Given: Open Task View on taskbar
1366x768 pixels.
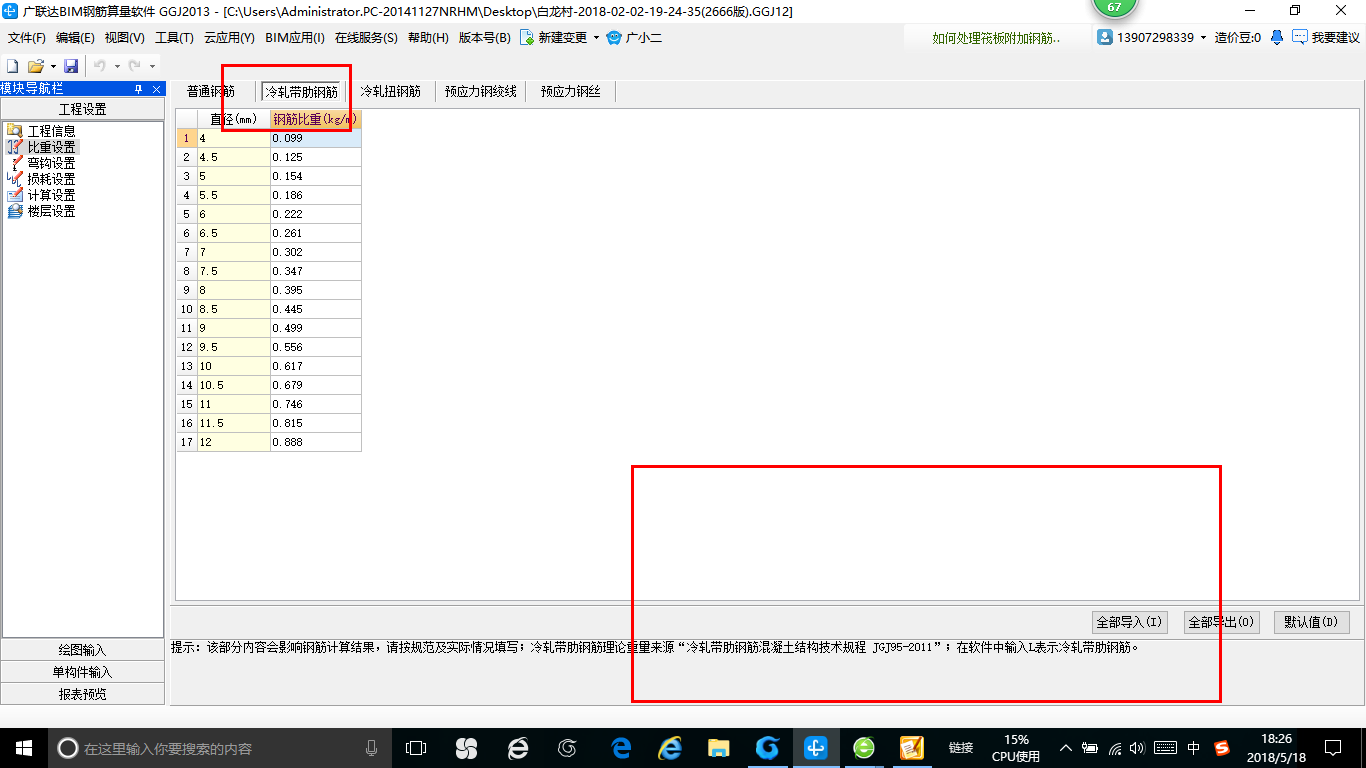Looking at the screenshot, I should (x=416, y=748).
